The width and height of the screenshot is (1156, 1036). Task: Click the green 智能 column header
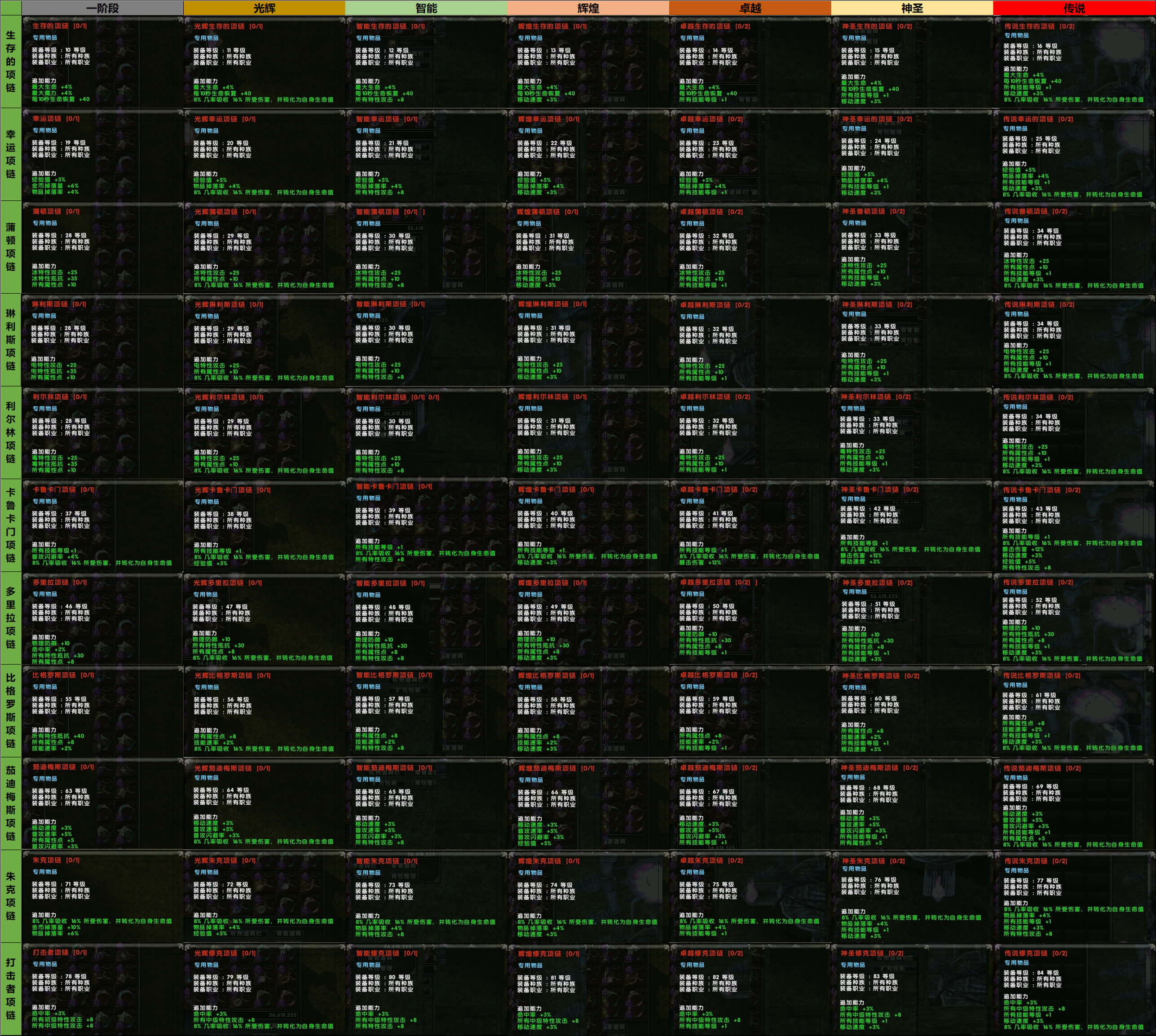point(426,8)
